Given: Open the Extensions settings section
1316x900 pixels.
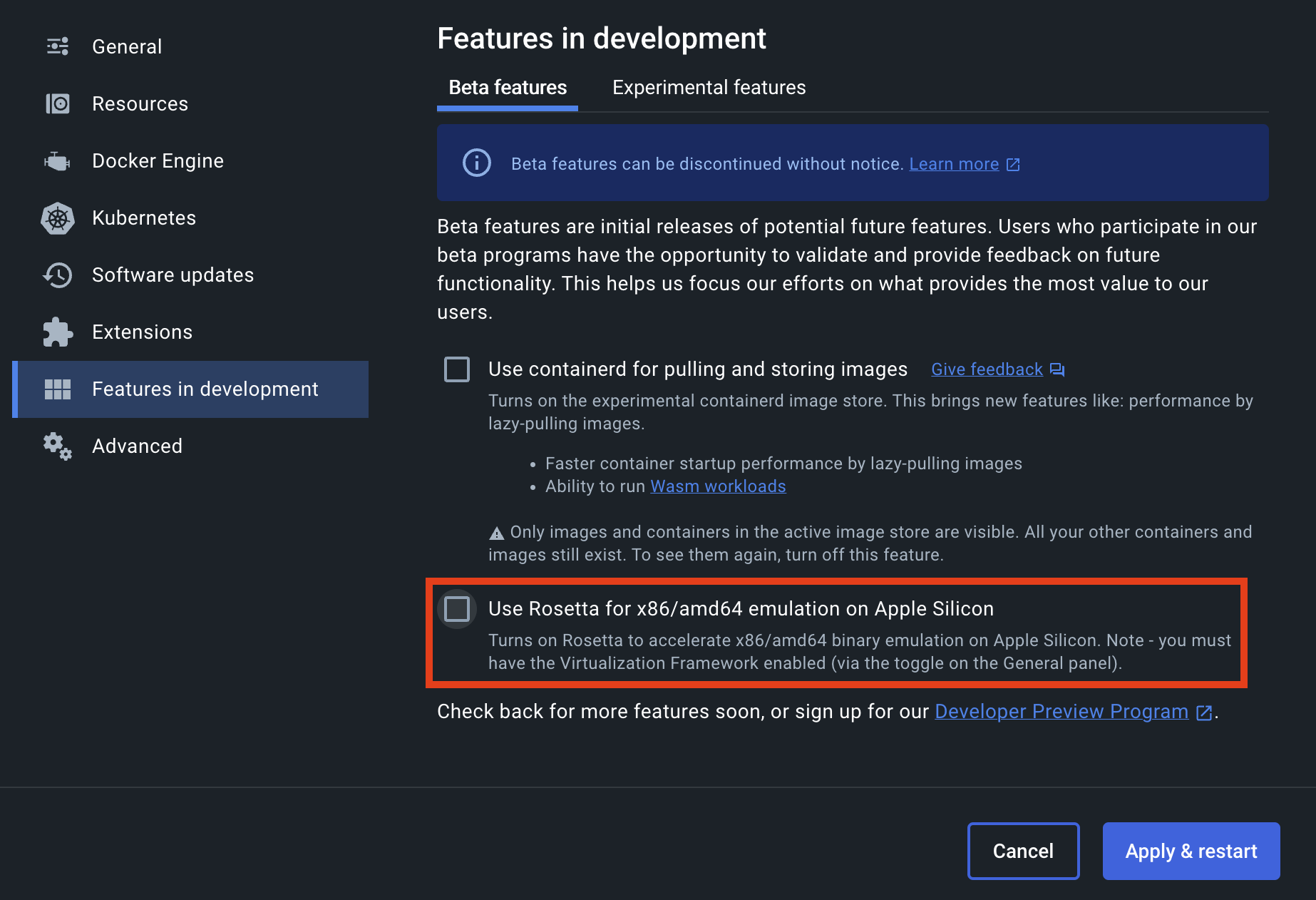Looking at the screenshot, I should [x=190, y=332].
